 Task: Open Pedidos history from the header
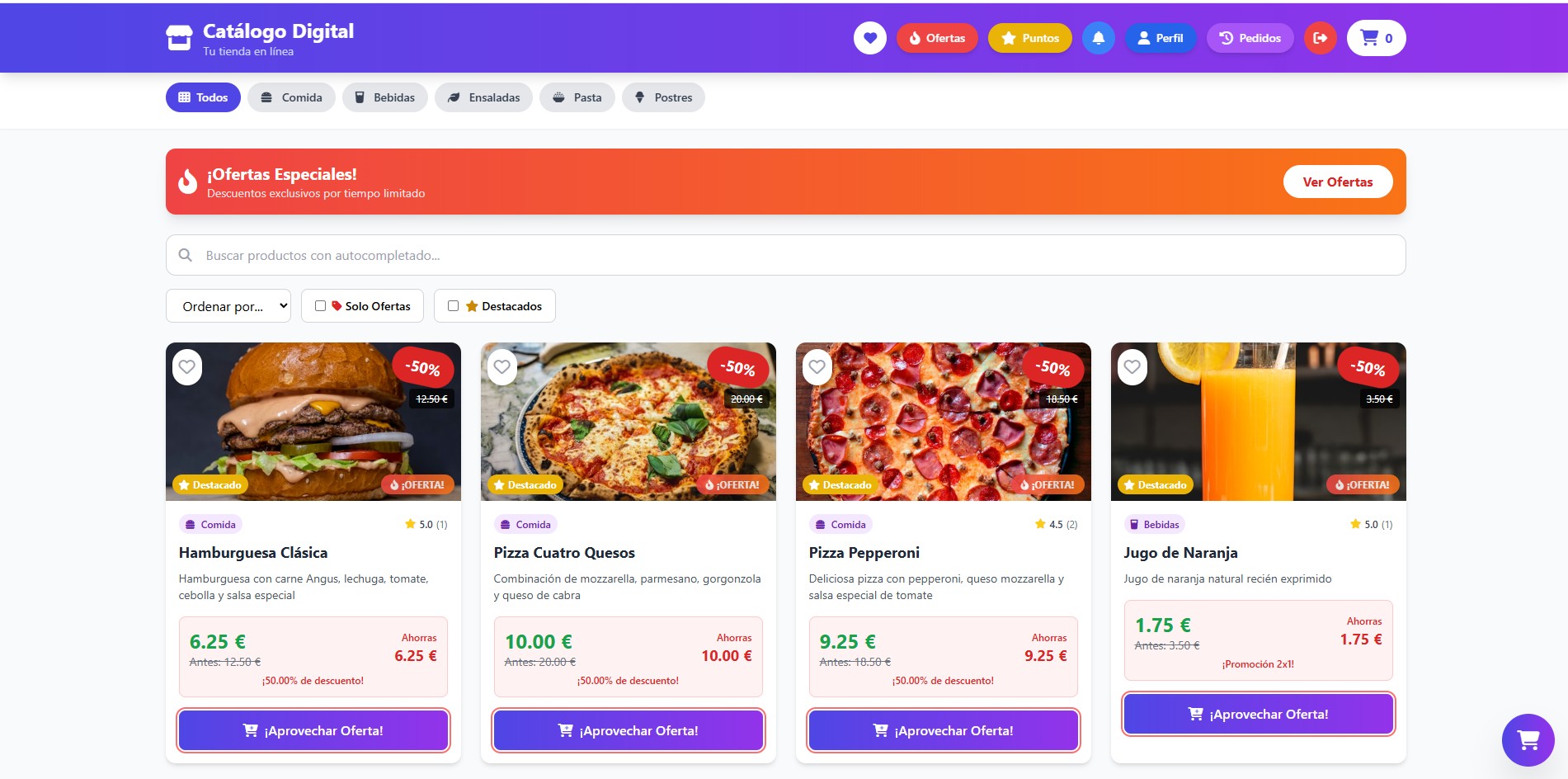tap(1250, 37)
